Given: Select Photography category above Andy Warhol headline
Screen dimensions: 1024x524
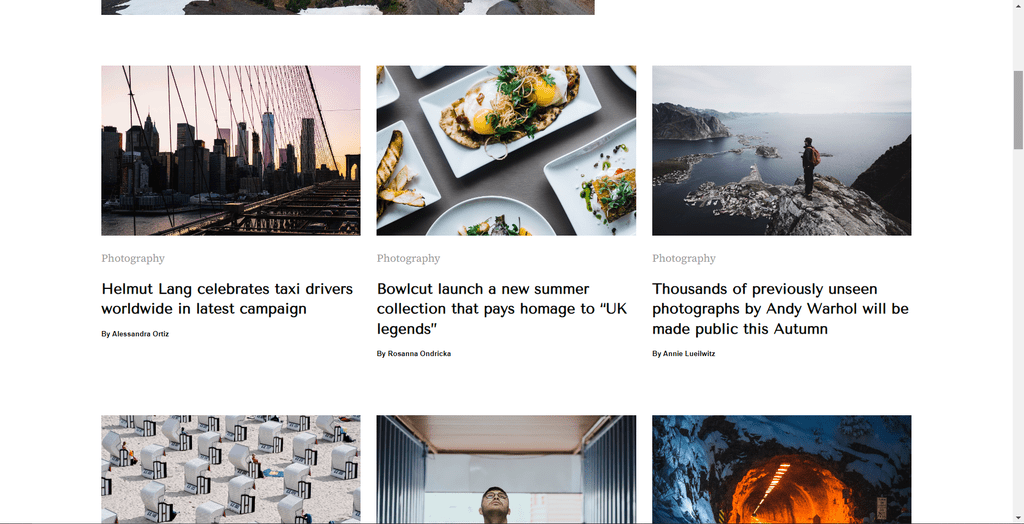Looking at the screenshot, I should click(x=684, y=258).
